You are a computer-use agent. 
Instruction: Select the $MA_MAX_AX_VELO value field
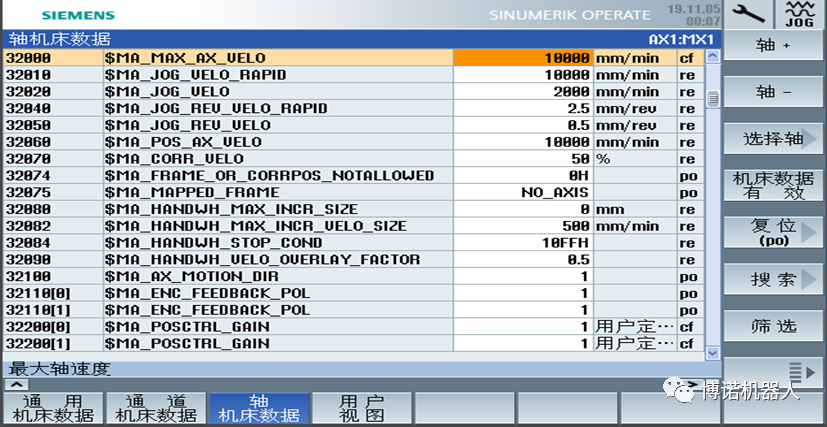tap(522, 58)
